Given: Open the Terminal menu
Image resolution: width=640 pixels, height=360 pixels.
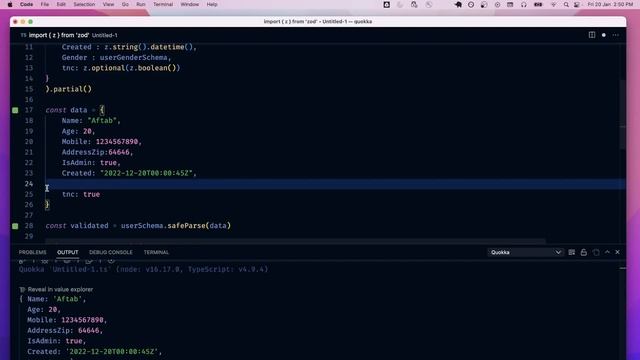Looking at the screenshot, I should 163,4.
